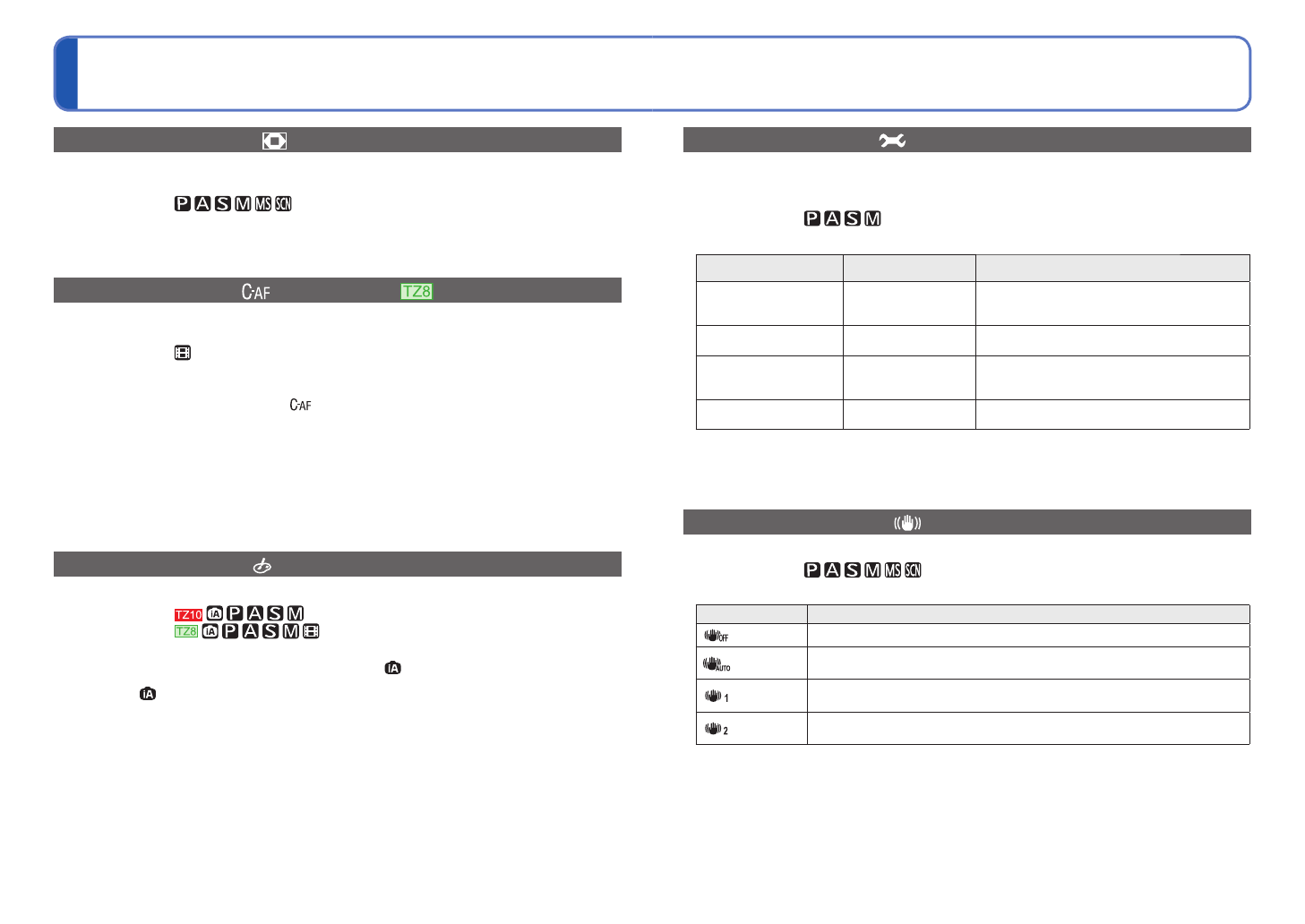Click the small C-AF icon in the body text
Viewport: 1305px width, 924px height.
point(300,406)
